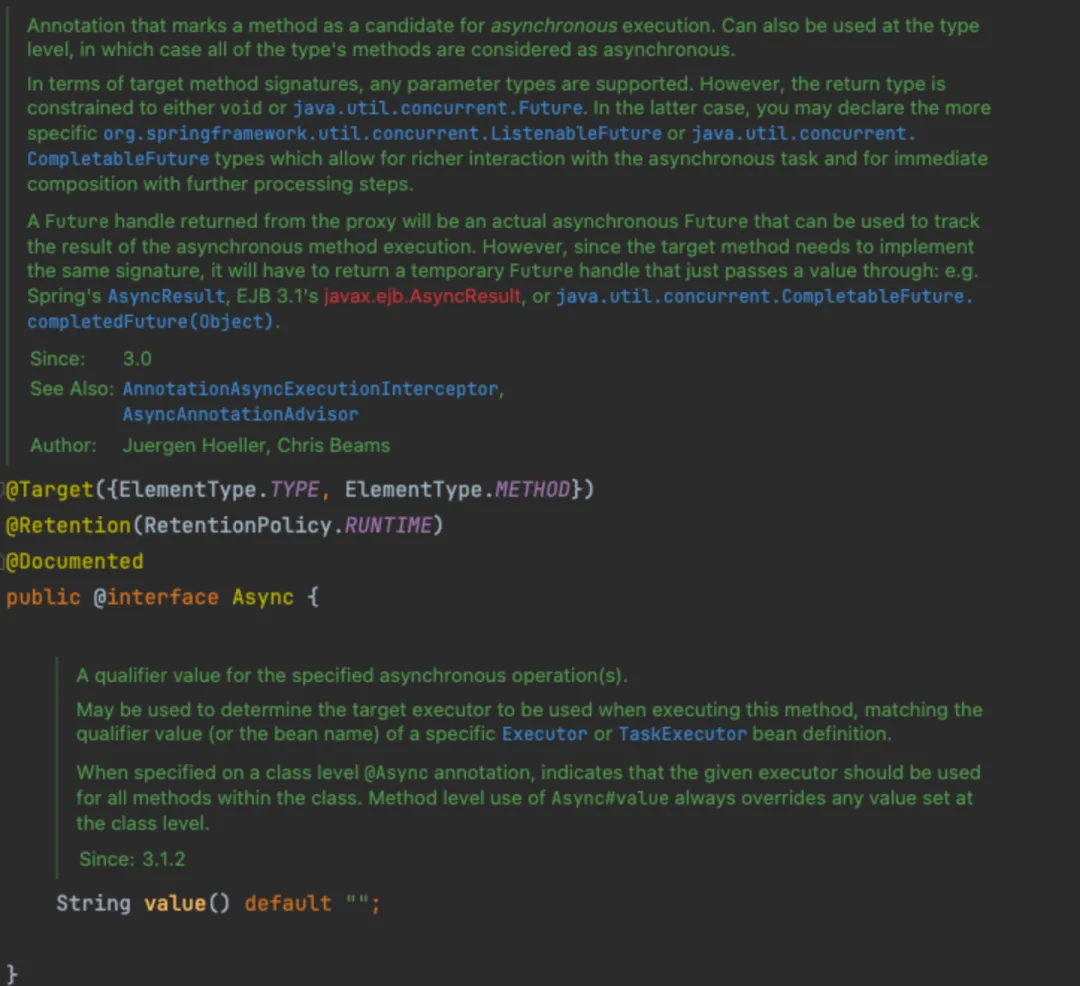Click the value() method name

[175, 903]
